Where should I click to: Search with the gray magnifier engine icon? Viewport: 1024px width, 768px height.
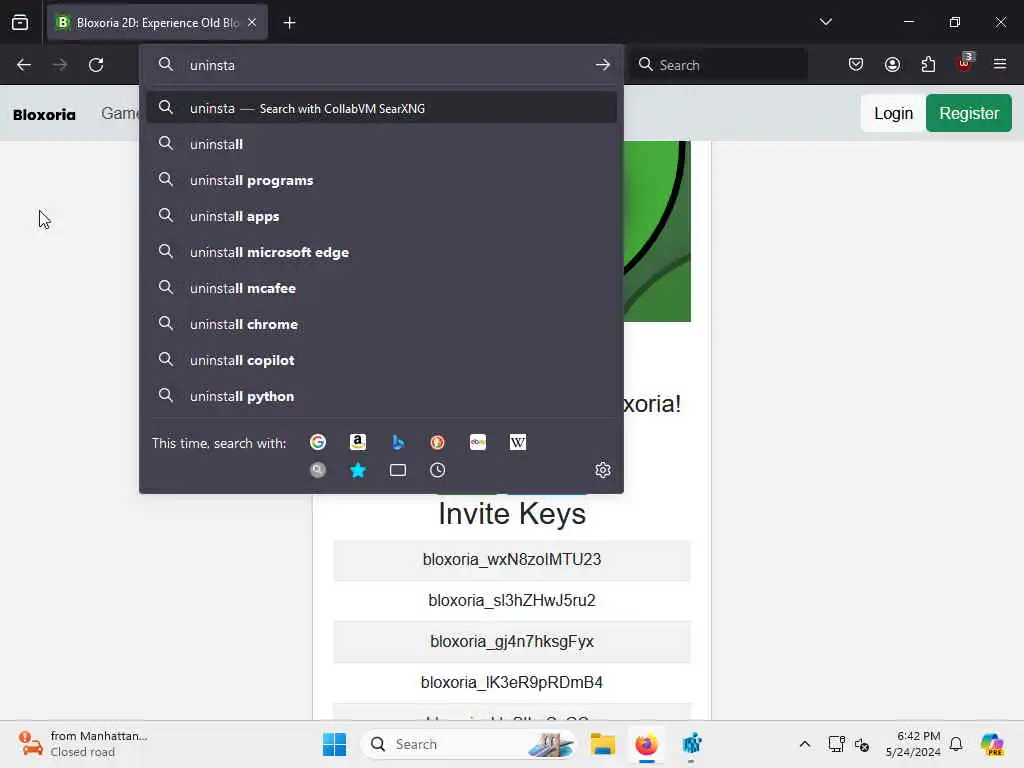(x=318, y=470)
